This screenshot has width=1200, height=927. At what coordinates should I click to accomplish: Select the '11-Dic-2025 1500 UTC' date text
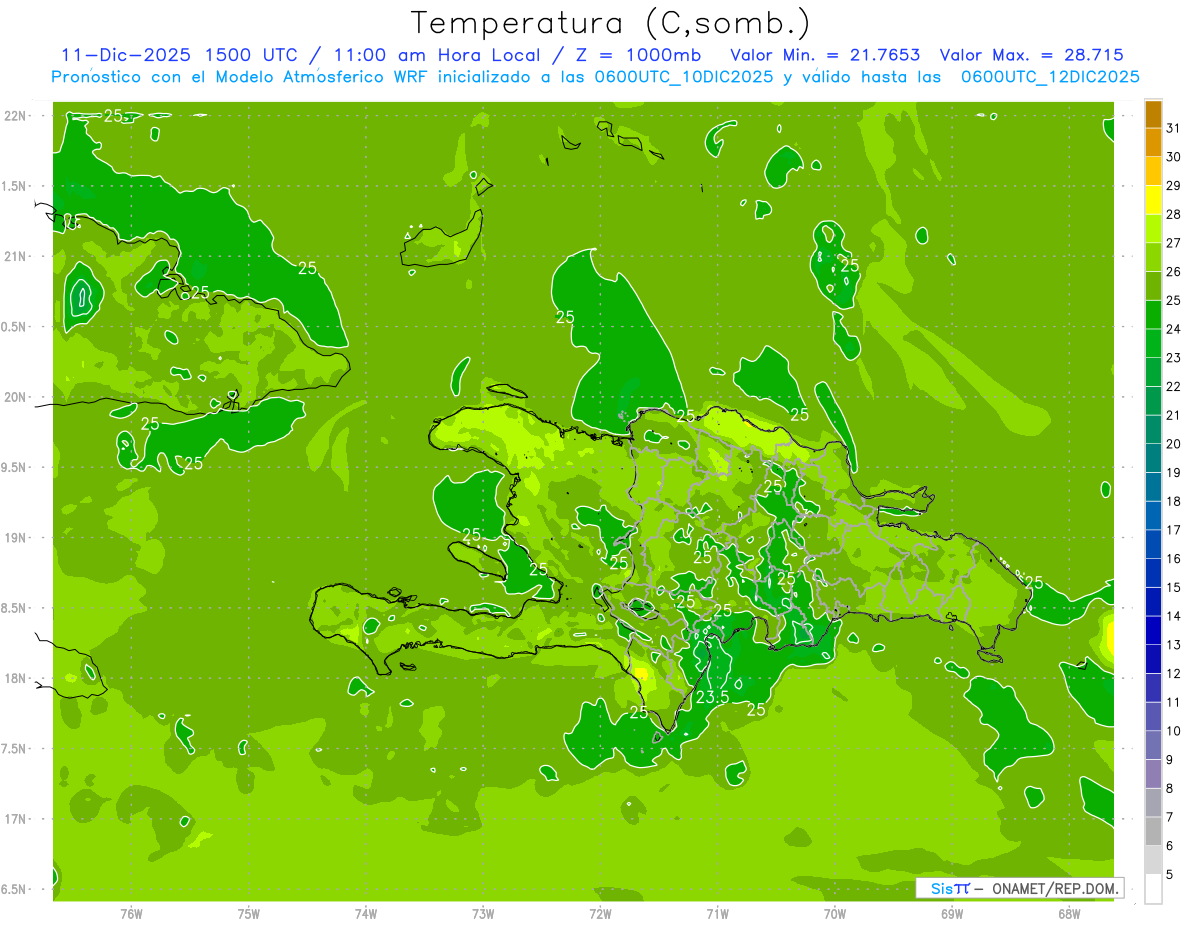(x=179, y=55)
